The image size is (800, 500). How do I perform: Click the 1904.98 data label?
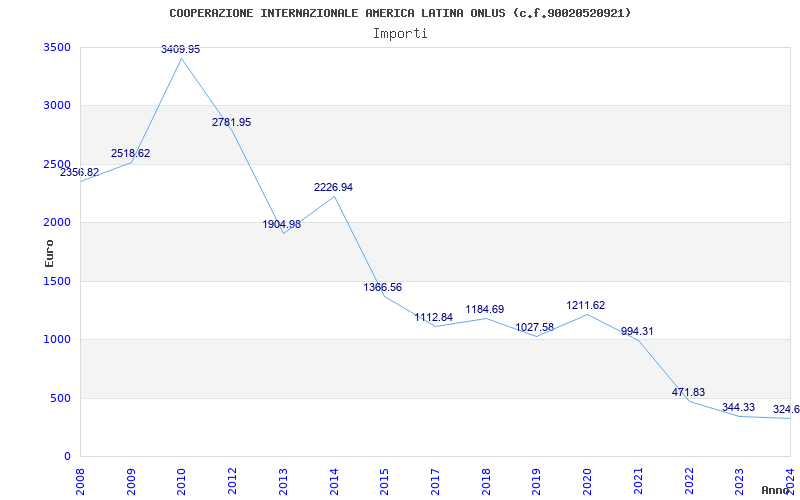(282, 224)
